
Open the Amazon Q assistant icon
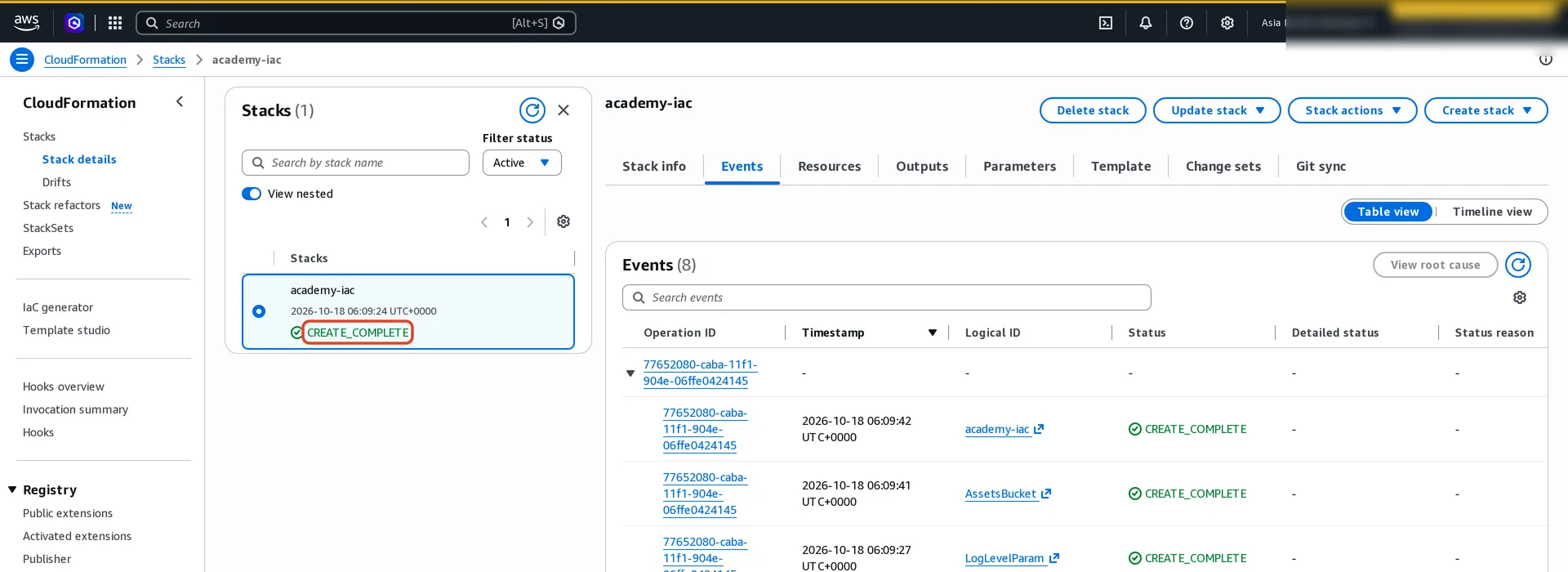[74, 23]
